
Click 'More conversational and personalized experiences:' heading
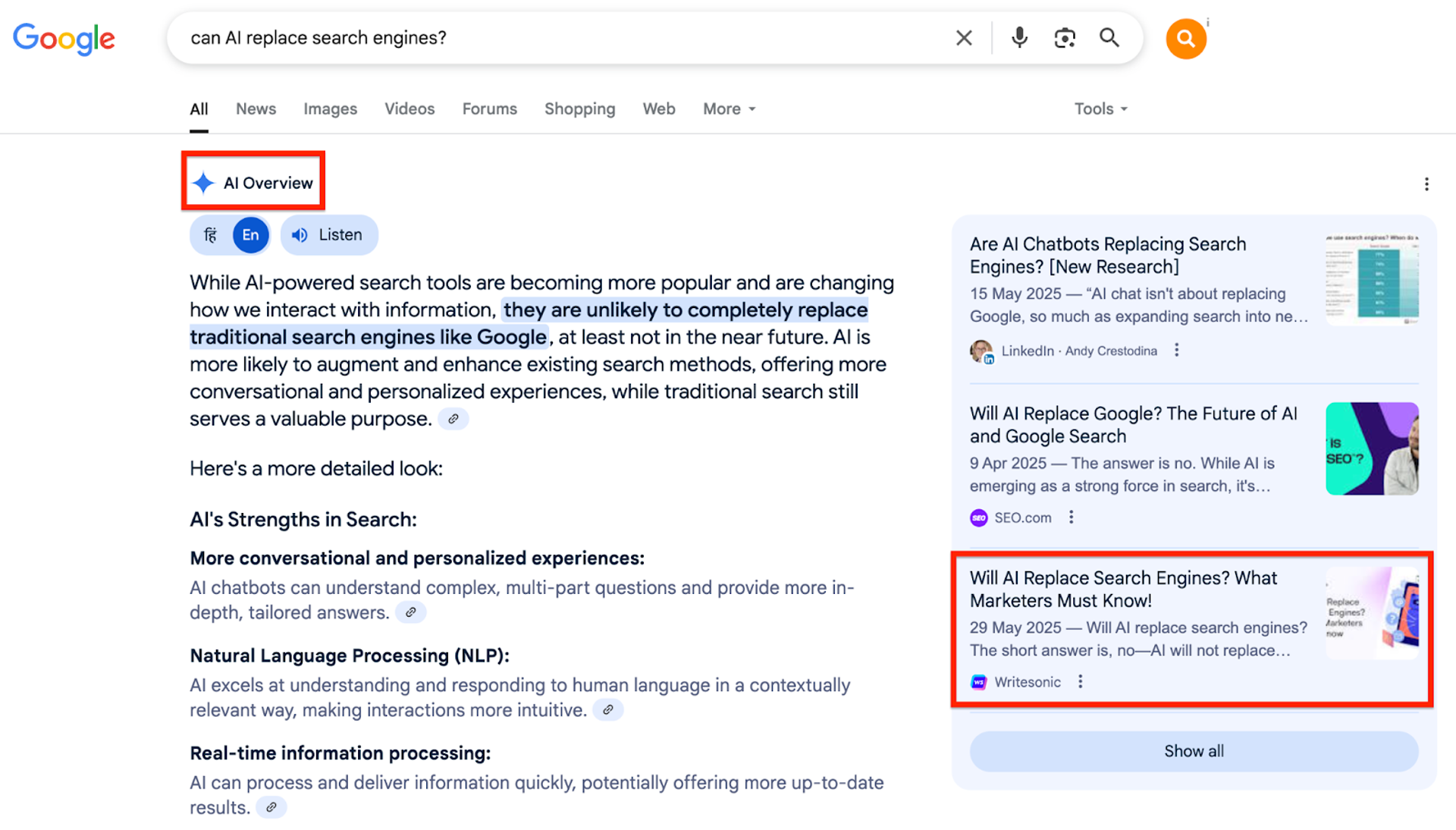coord(417,558)
